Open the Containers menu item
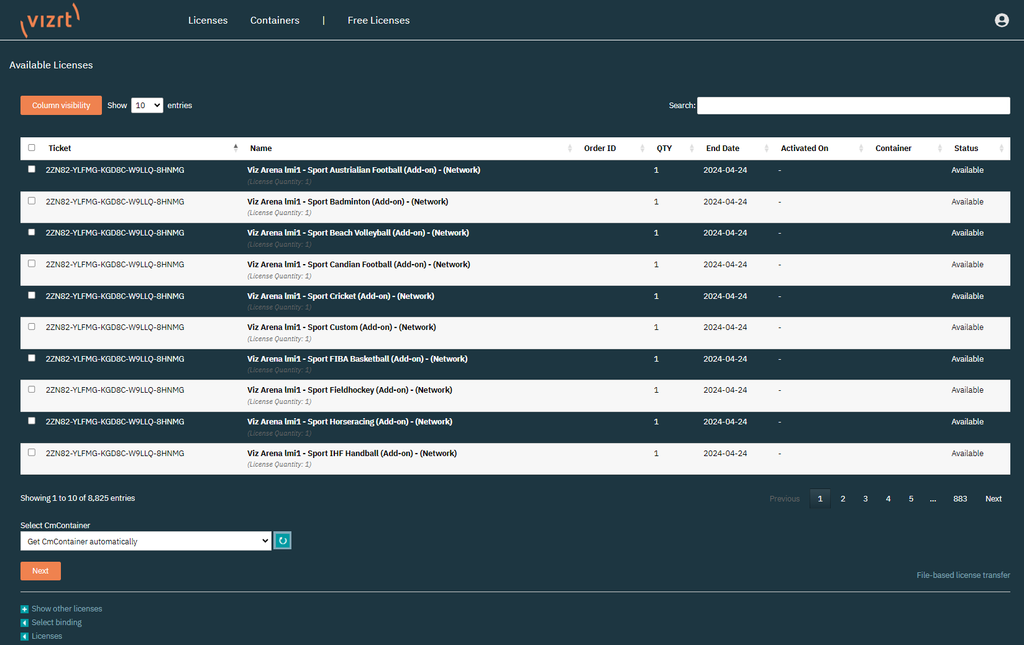1024x645 pixels. pos(274,20)
